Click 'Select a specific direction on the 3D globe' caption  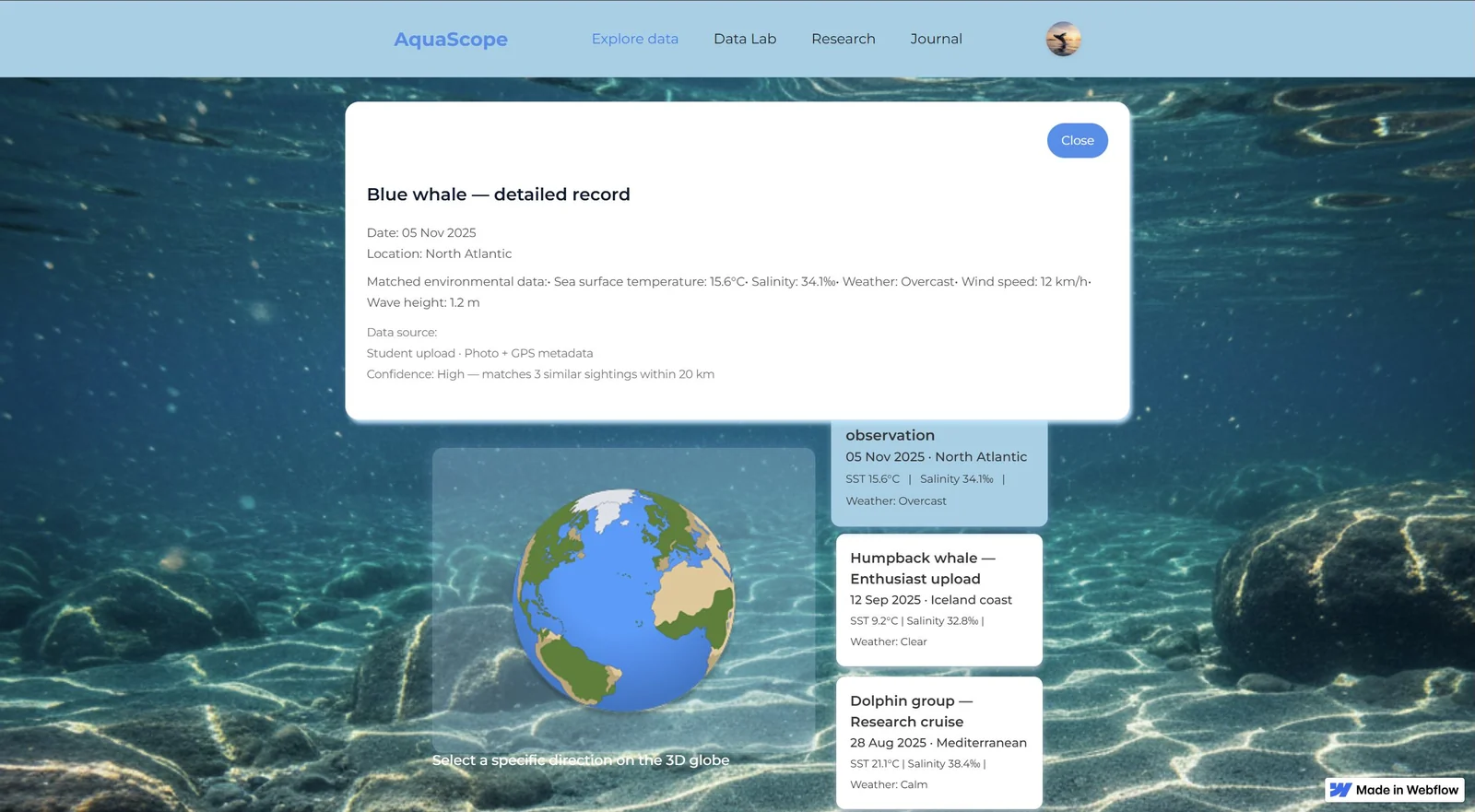pyautogui.click(x=581, y=760)
